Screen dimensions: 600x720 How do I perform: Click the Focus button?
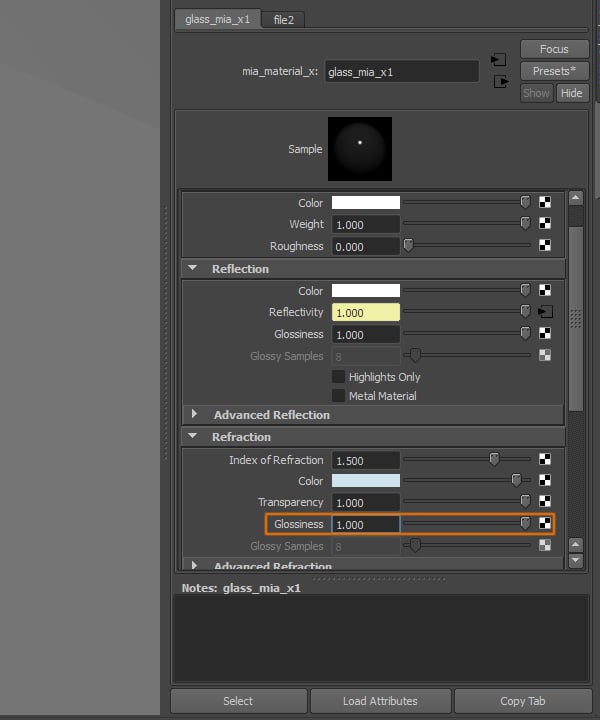tap(553, 49)
